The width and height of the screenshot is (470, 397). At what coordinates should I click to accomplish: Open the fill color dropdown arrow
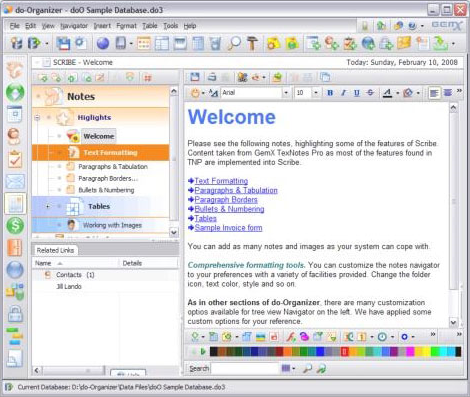click(x=418, y=93)
